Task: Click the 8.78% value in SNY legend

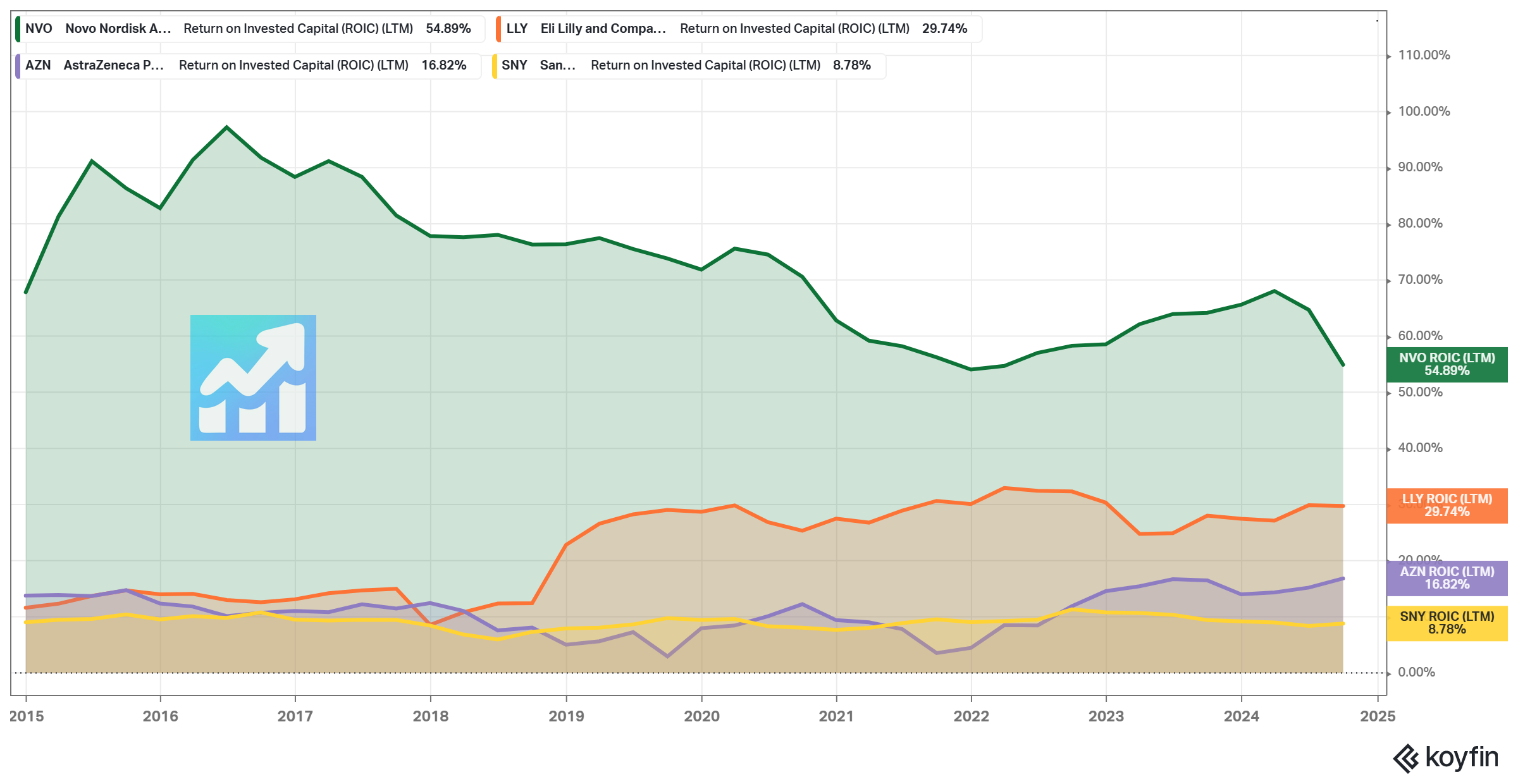Action: (x=851, y=66)
